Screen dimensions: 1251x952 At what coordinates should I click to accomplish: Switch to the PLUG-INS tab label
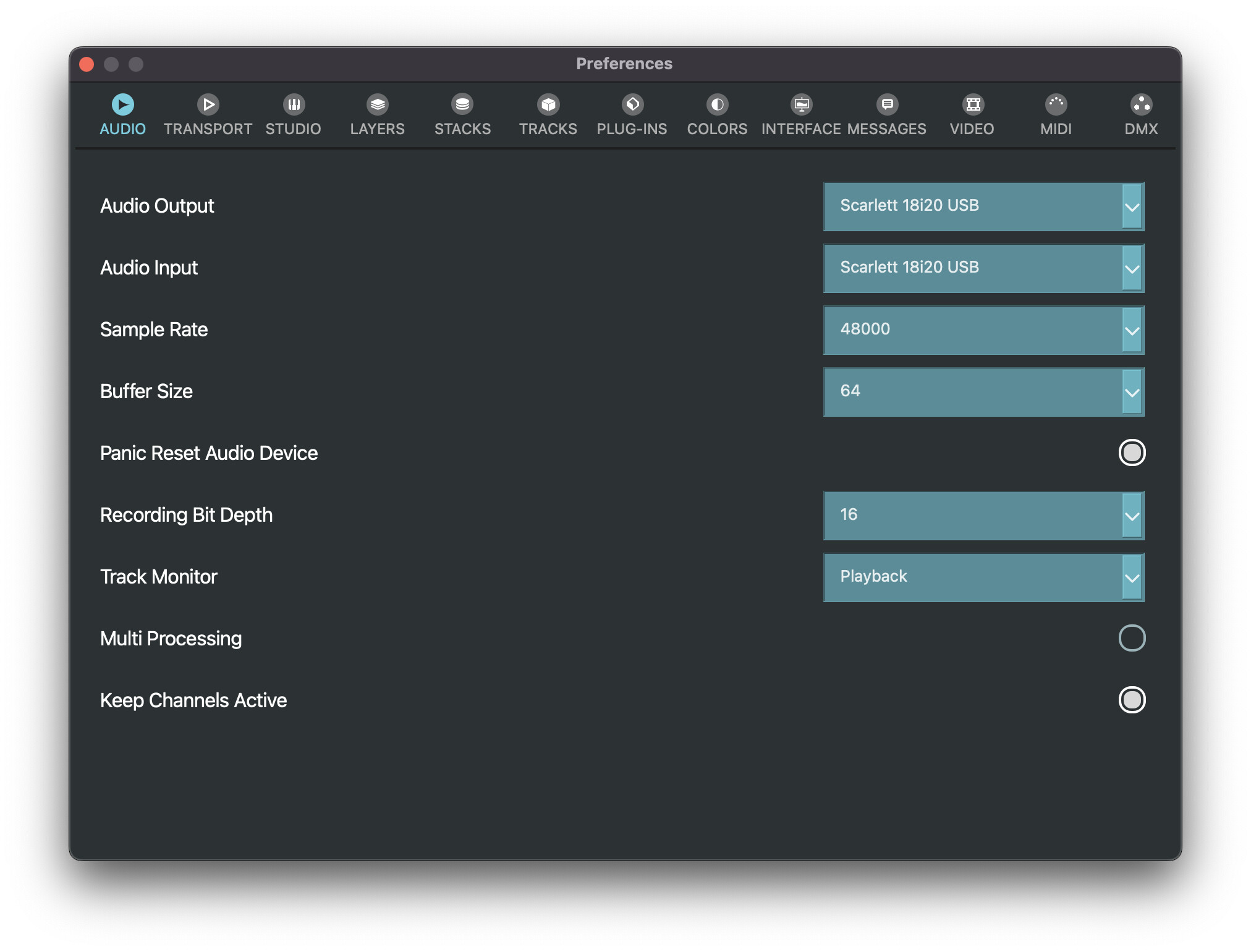pyautogui.click(x=632, y=129)
